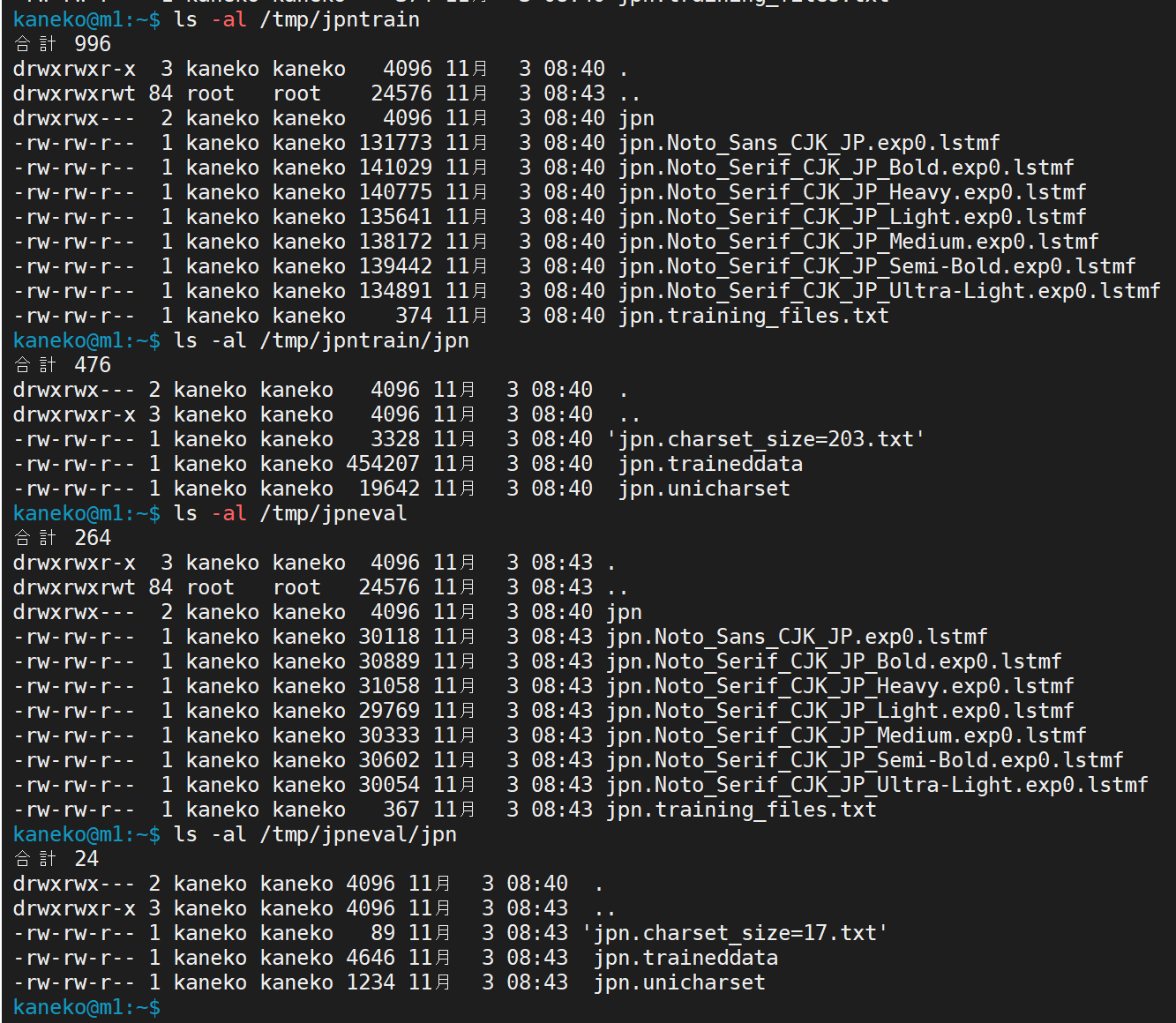Select jpn.Noto_Serif_CJK_JP_Medium.exp0.lstmf sized 30333
The width and height of the screenshot is (1176, 1023).
(846, 736)
